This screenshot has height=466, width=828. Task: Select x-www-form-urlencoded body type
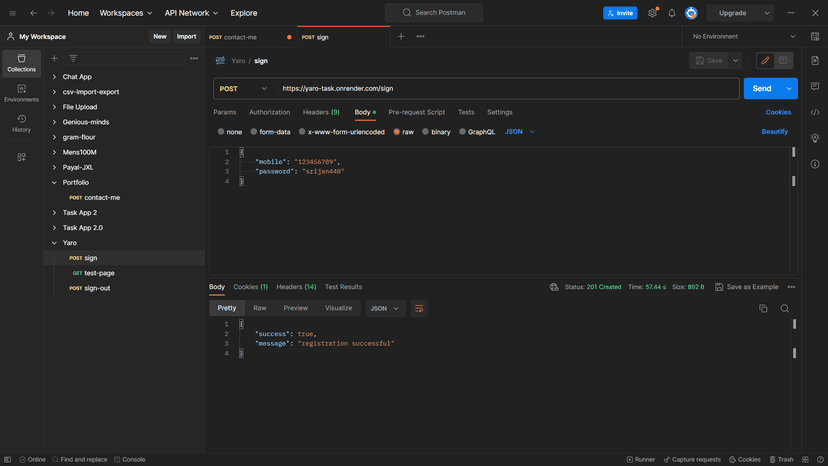(x=342, y=132)
